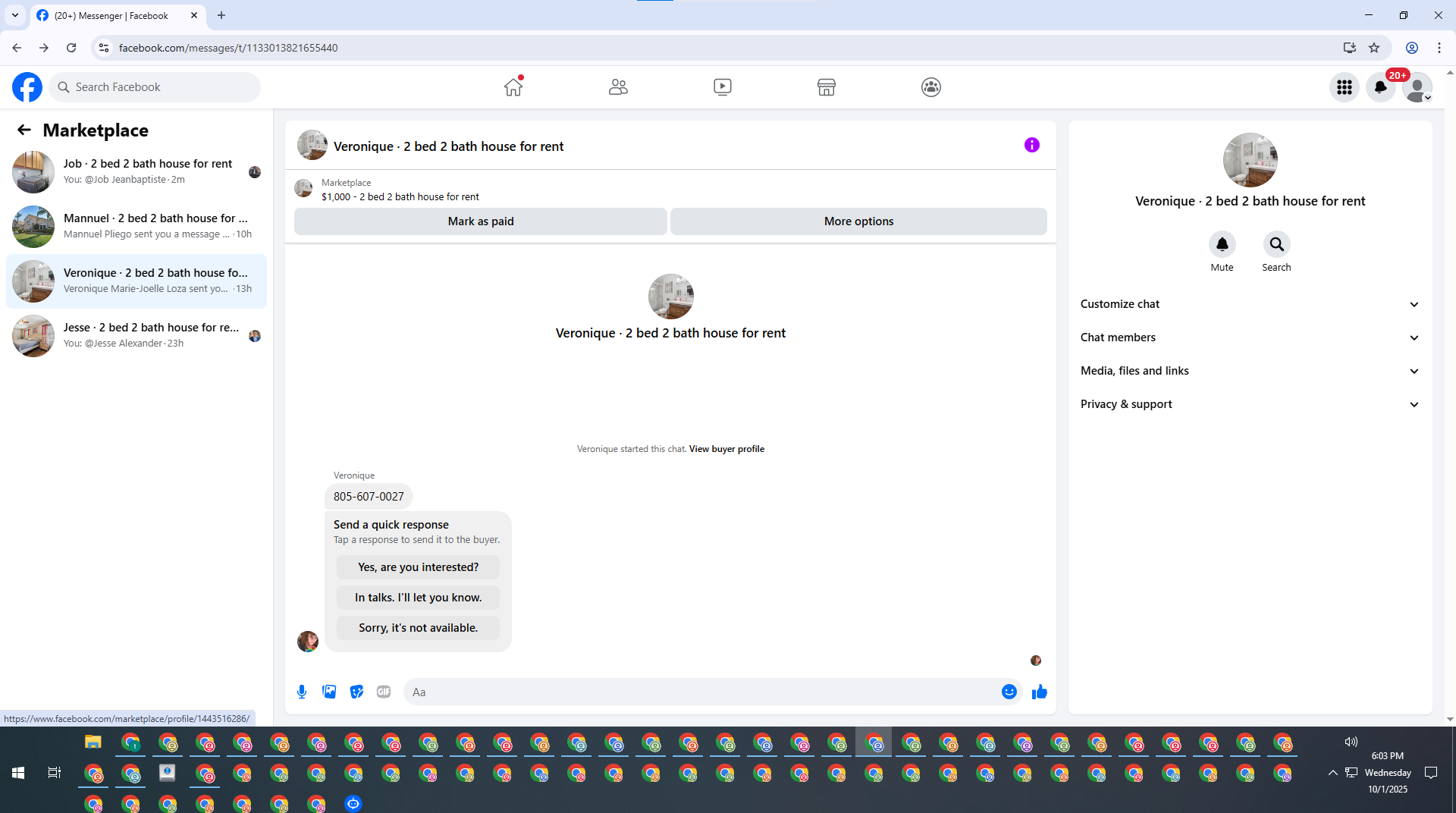Open the Watch video icon
Image resolution: width=1456 pixels, height=813 pixels.
coord(723,87)
